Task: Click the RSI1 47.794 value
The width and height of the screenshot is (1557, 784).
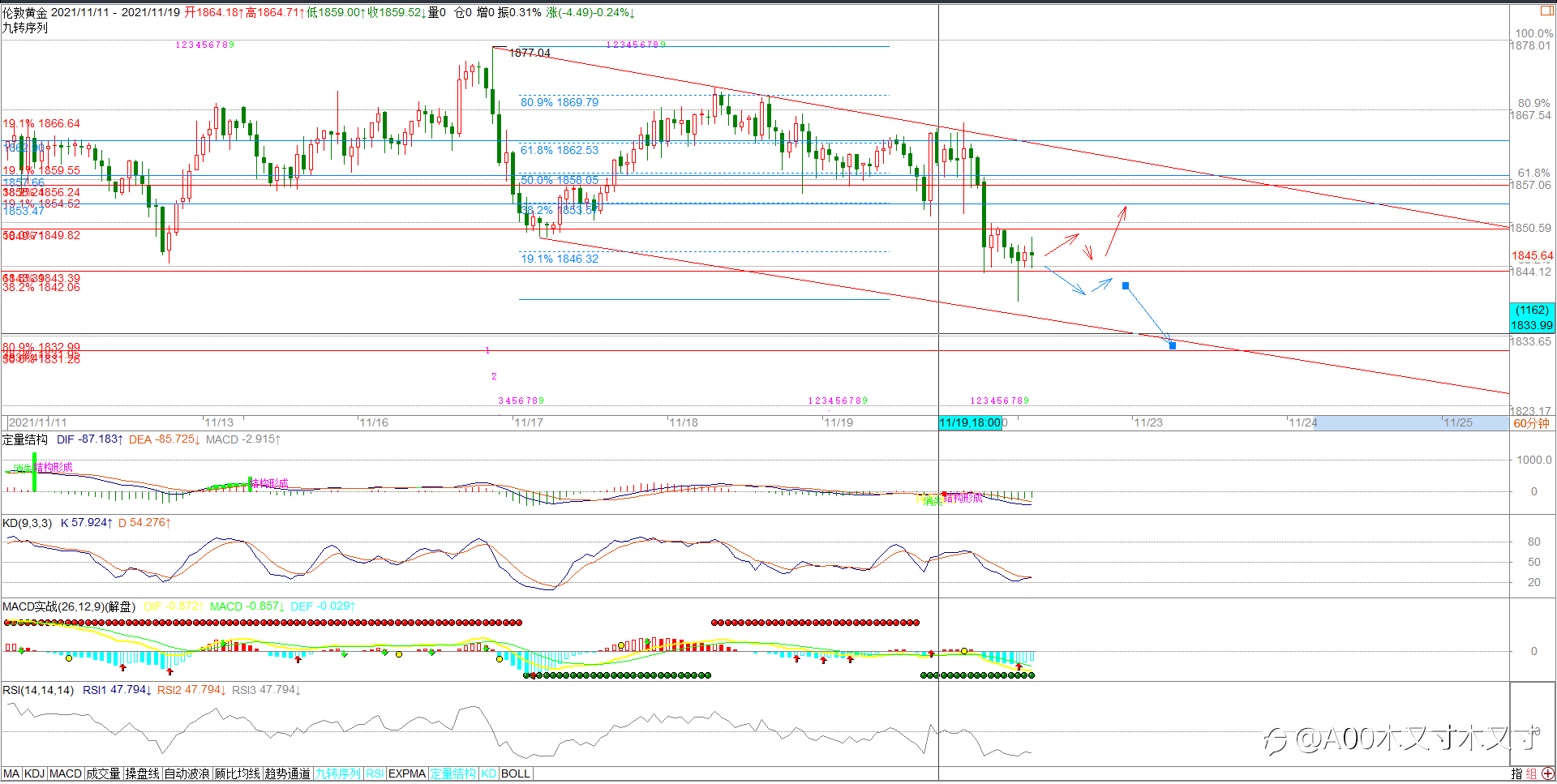Action: 117,690
